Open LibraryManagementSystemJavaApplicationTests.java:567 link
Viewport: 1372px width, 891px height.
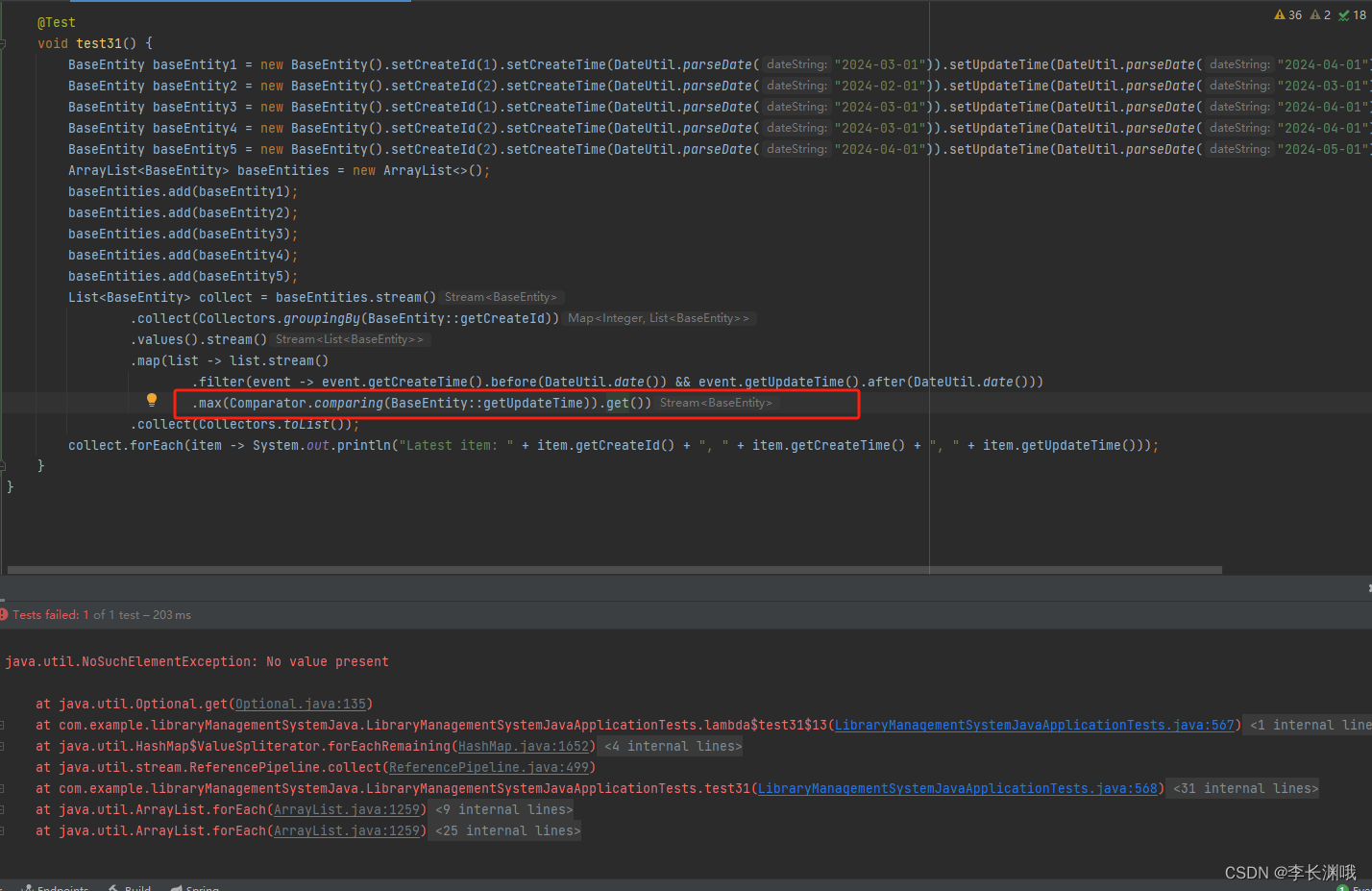point(1035,725)
